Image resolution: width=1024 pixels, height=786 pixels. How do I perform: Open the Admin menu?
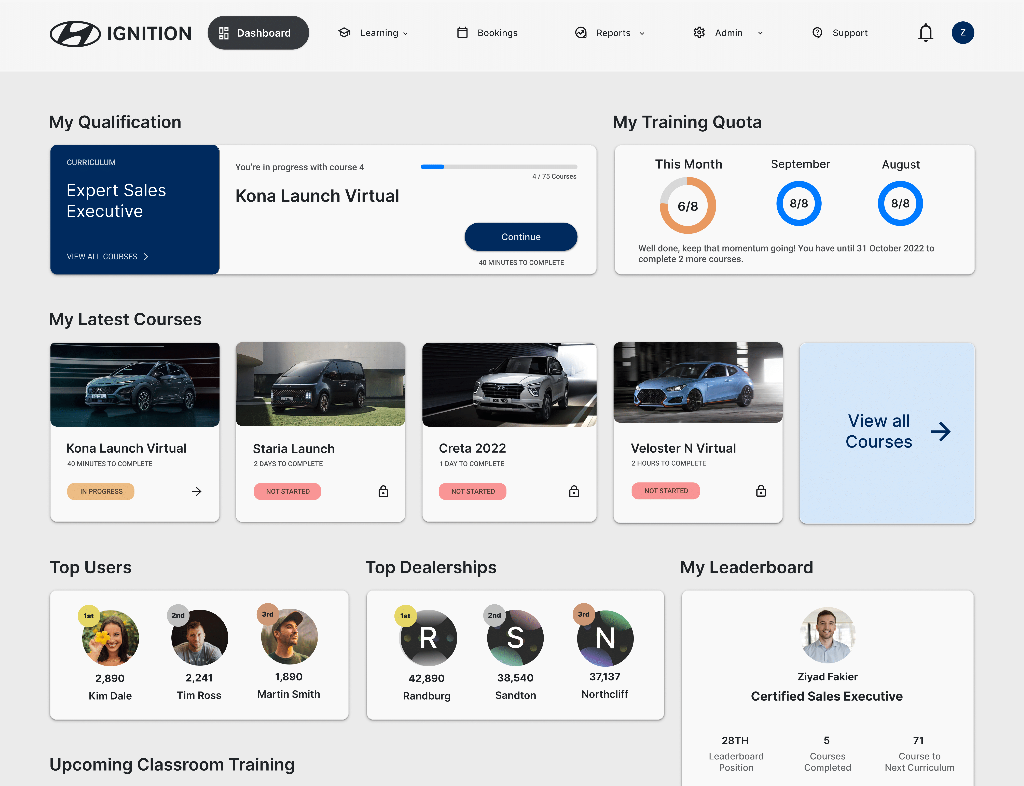tap(728, 33)
